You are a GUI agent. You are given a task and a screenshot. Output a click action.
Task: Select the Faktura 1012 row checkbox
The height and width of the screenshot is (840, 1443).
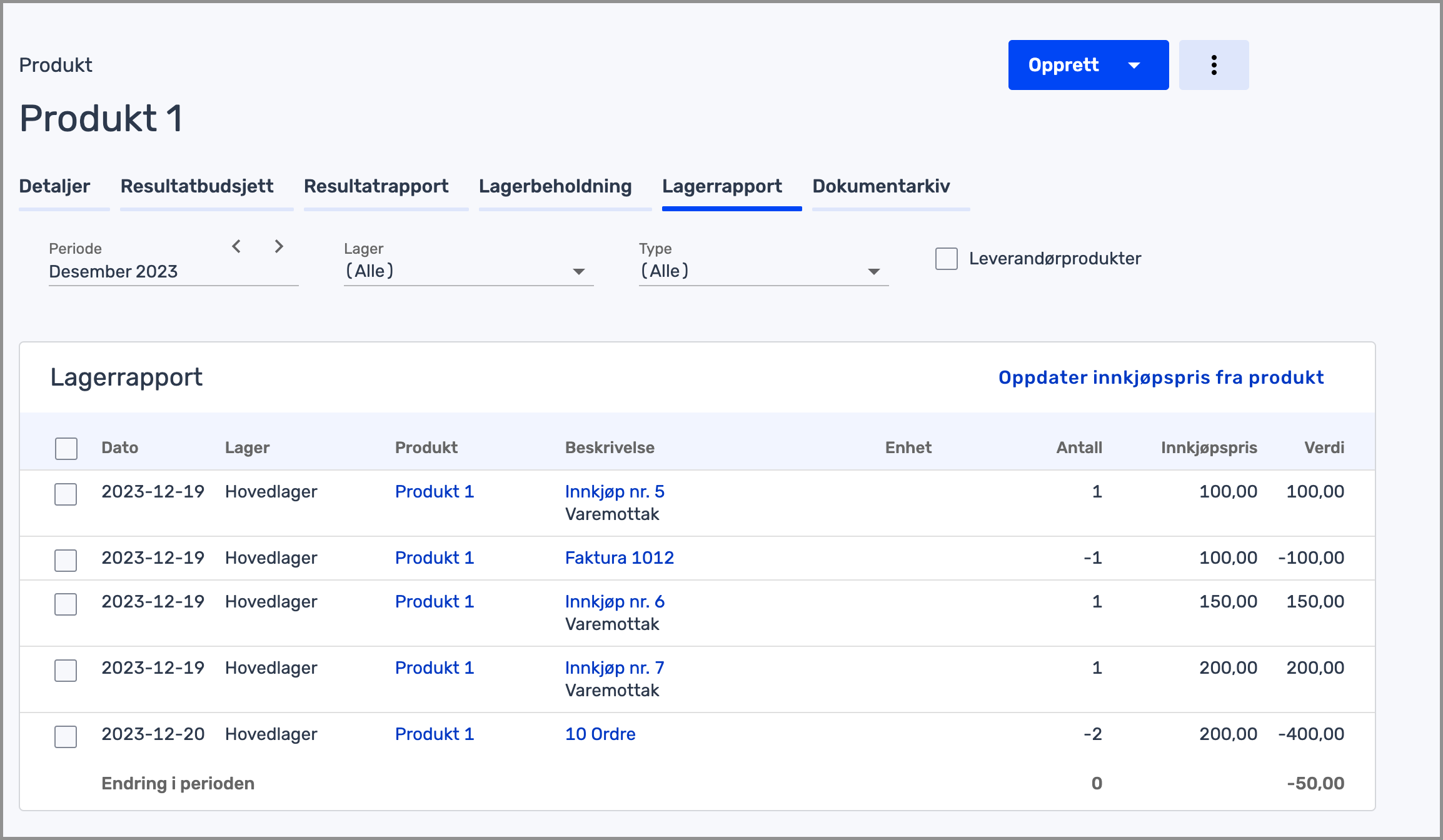click(66, 560)
